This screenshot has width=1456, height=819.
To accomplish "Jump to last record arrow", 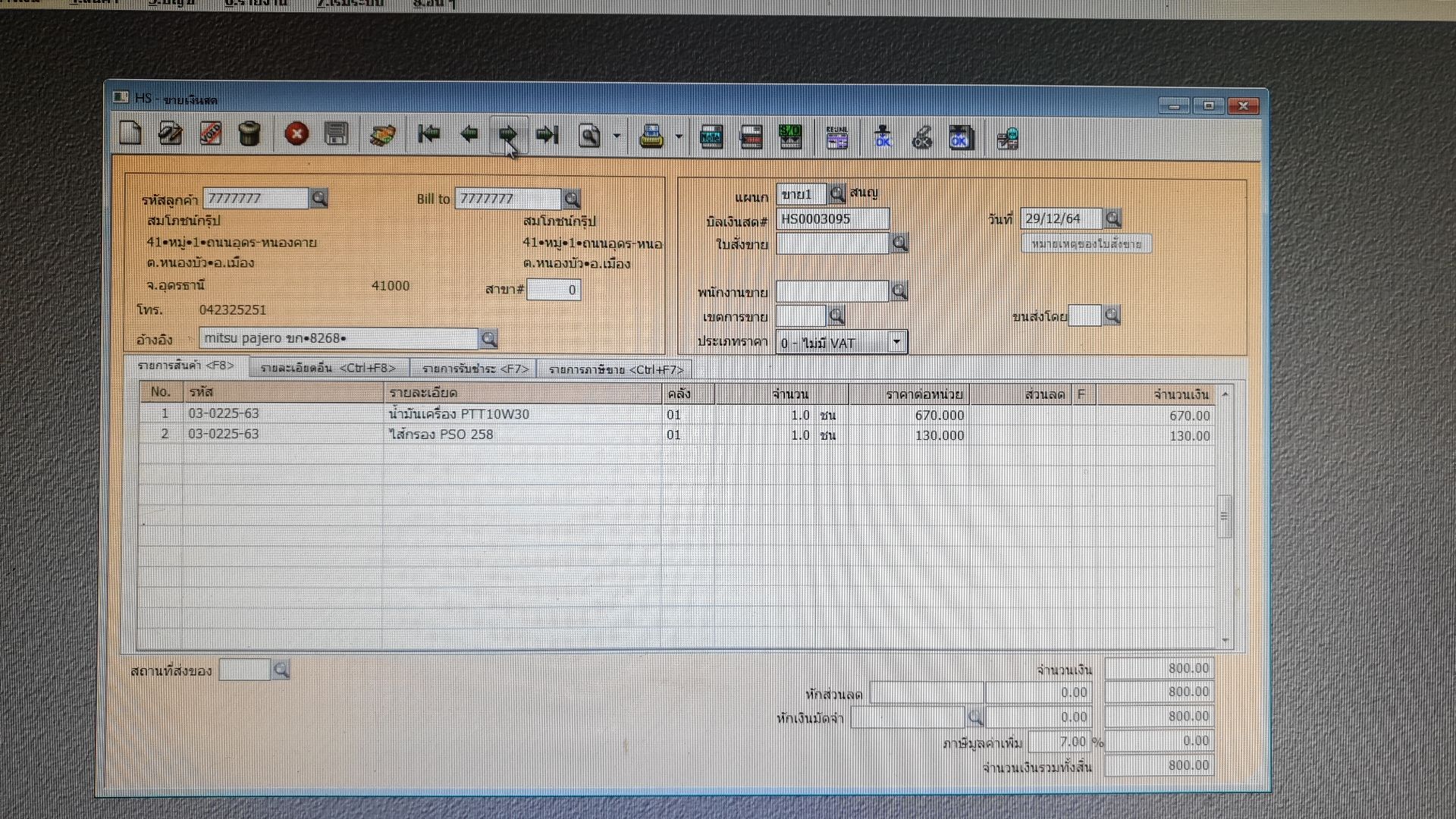I will point(547,135).
